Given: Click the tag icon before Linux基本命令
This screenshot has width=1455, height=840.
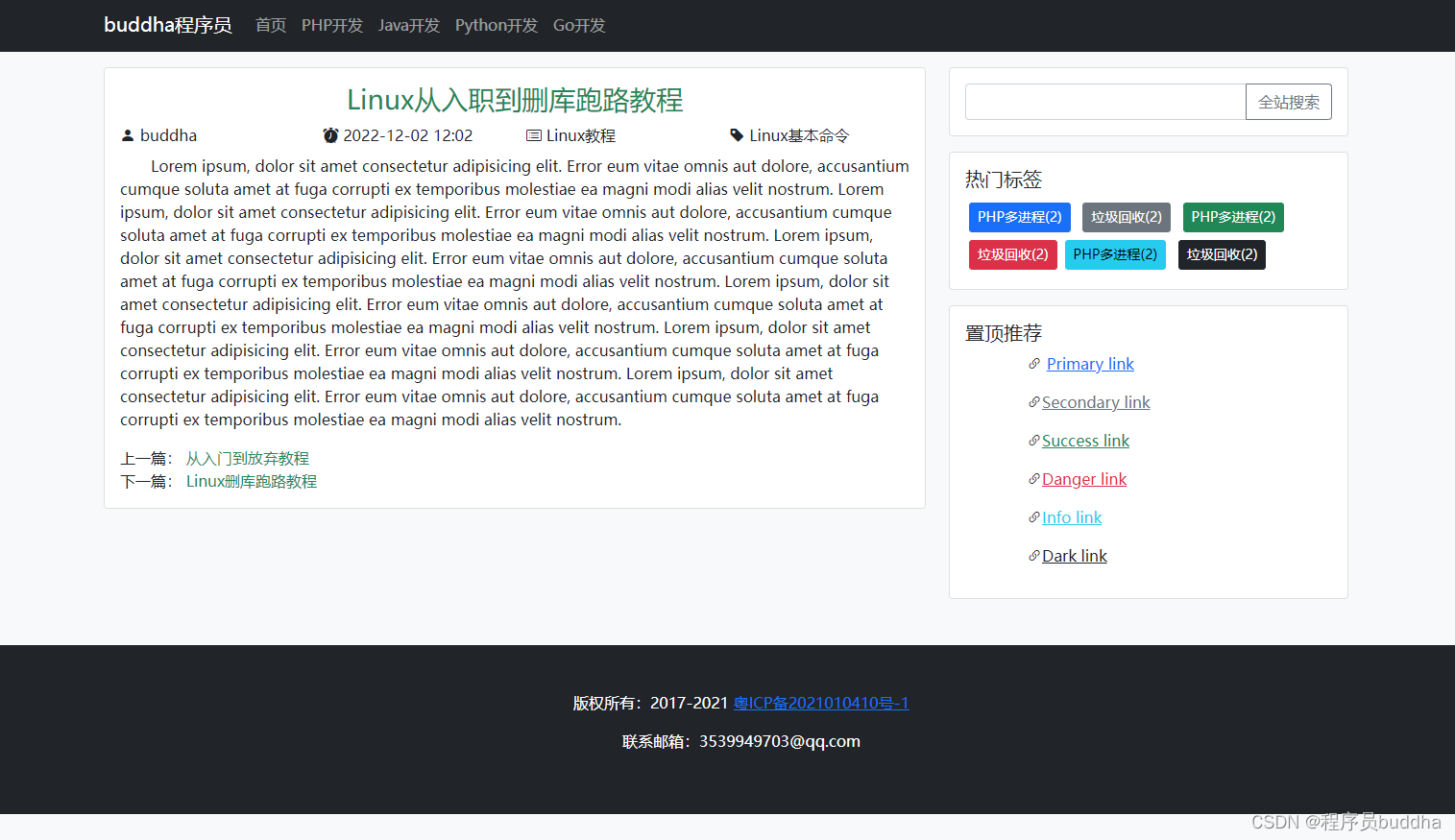Looking at the screenshot, I should point(736,135).
